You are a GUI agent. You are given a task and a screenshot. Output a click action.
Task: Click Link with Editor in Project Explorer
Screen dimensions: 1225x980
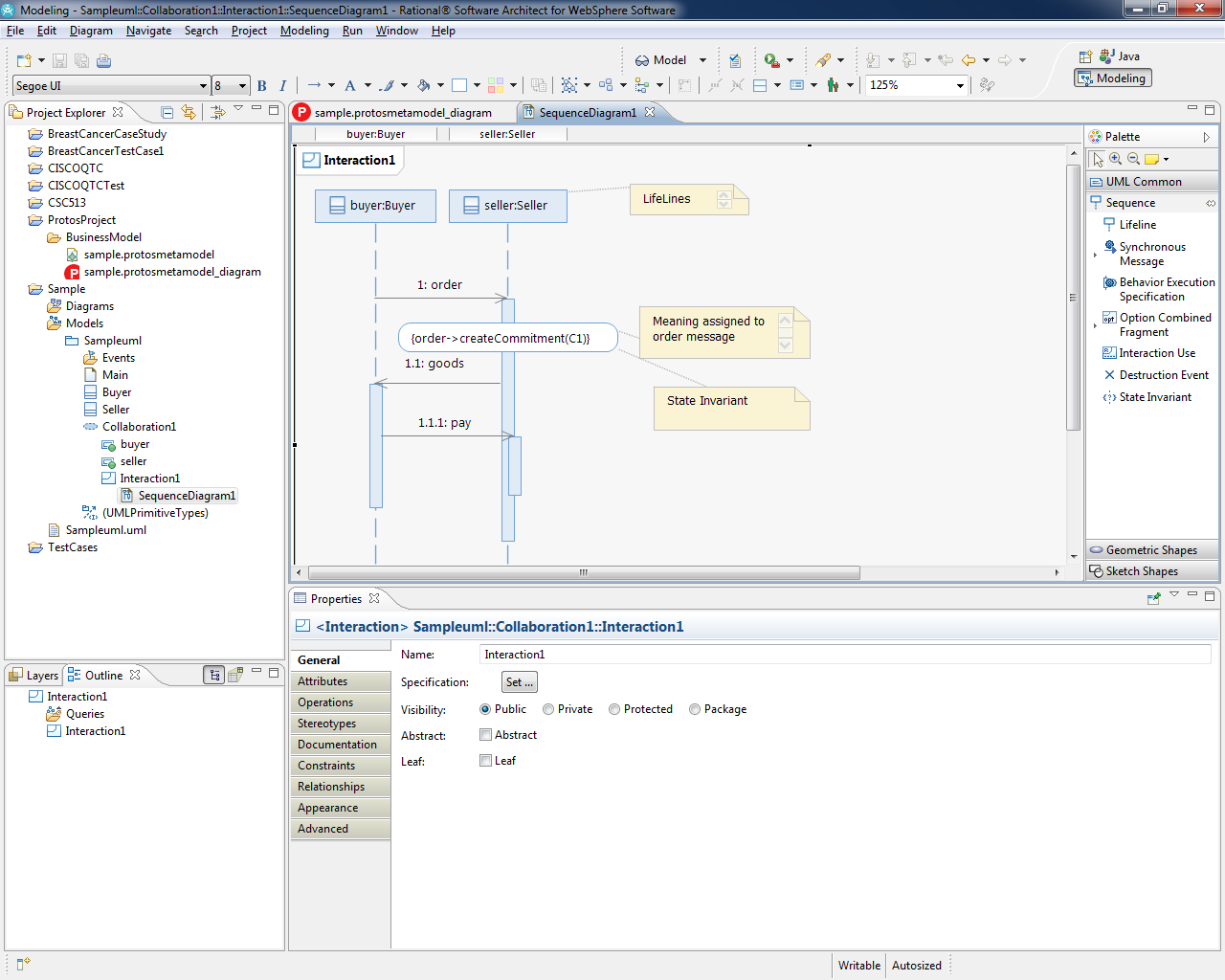click(x=189, y=112)
